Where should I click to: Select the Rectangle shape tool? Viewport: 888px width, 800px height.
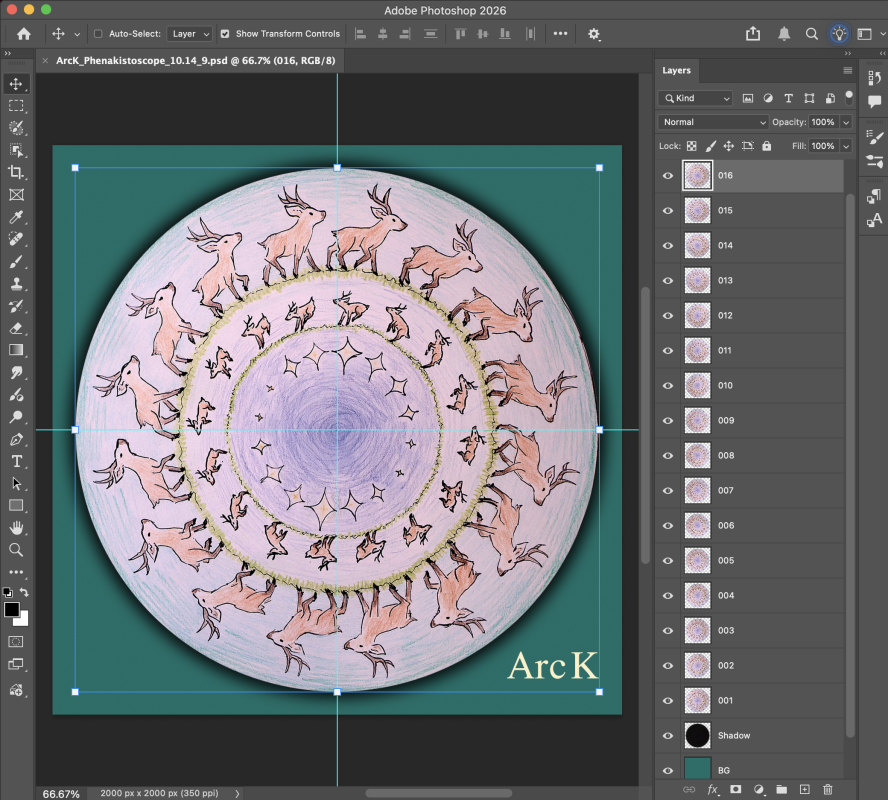coord(16,506)
